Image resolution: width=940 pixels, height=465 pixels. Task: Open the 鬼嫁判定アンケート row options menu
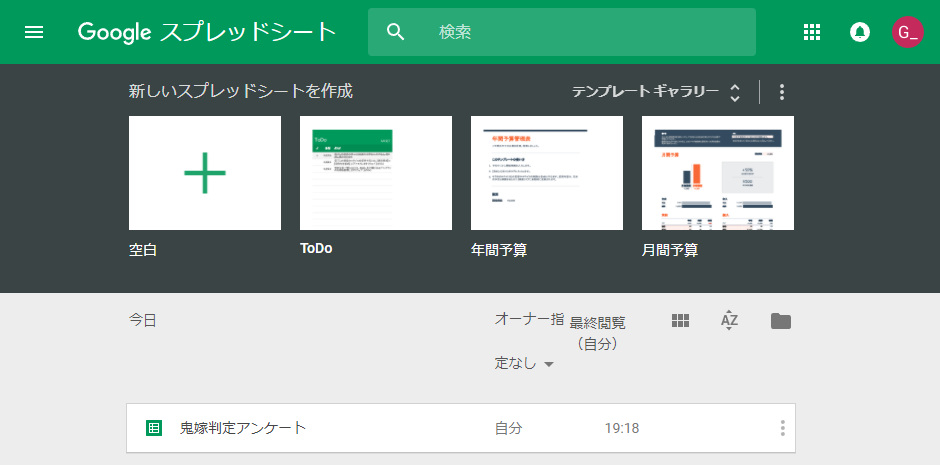point(782,428)
